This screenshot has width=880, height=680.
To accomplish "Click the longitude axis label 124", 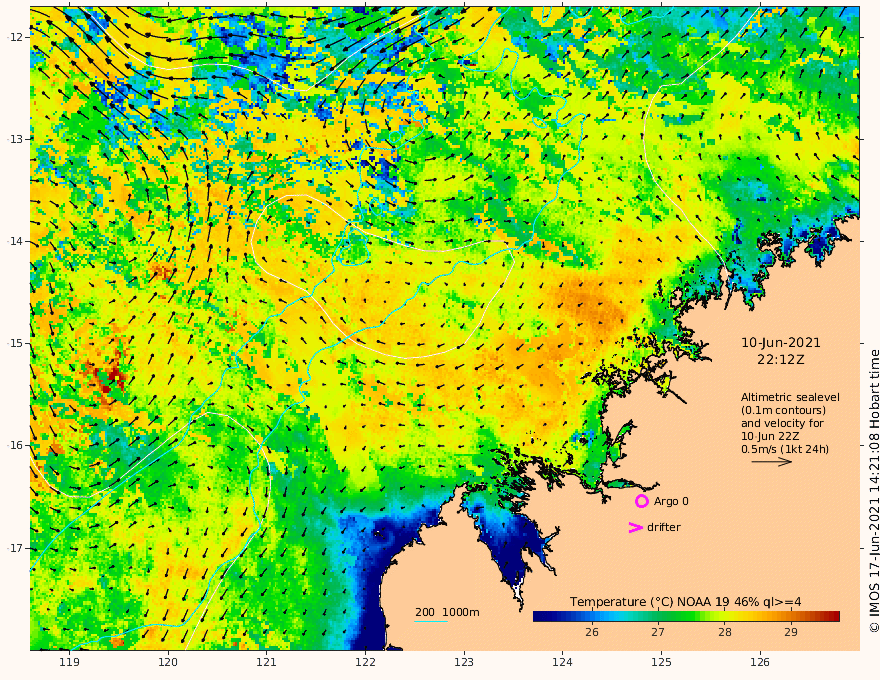I will pyautogui.click(x=563, y=663).
